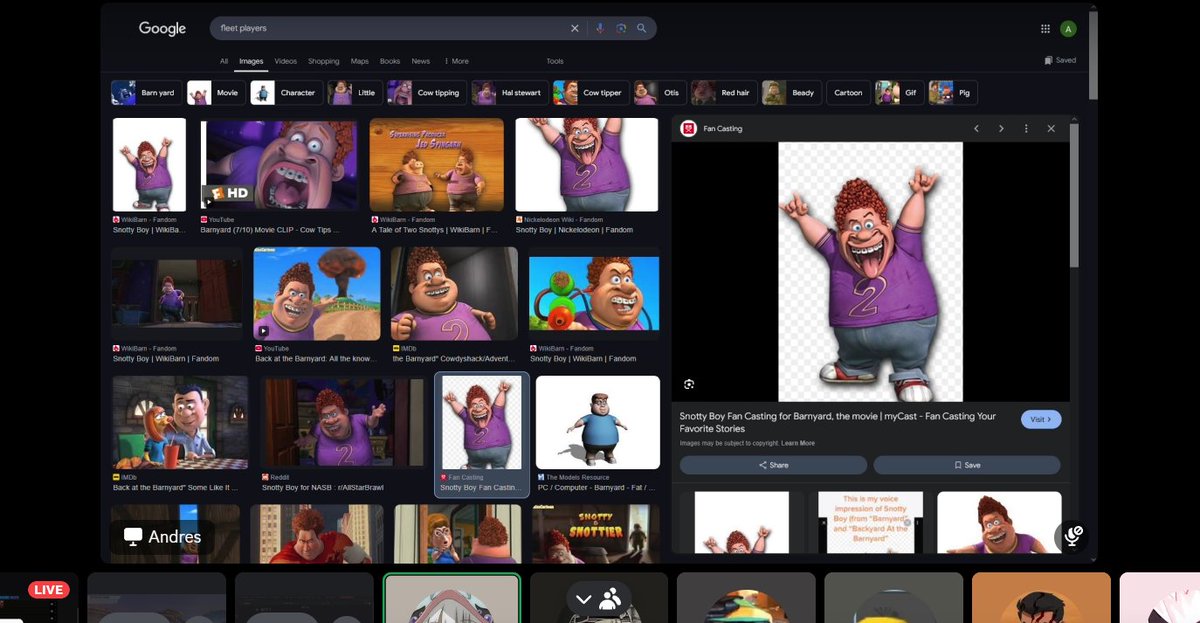
Task: Switch to the All tab
Action: pyautogui.click(x=224, y=61)
